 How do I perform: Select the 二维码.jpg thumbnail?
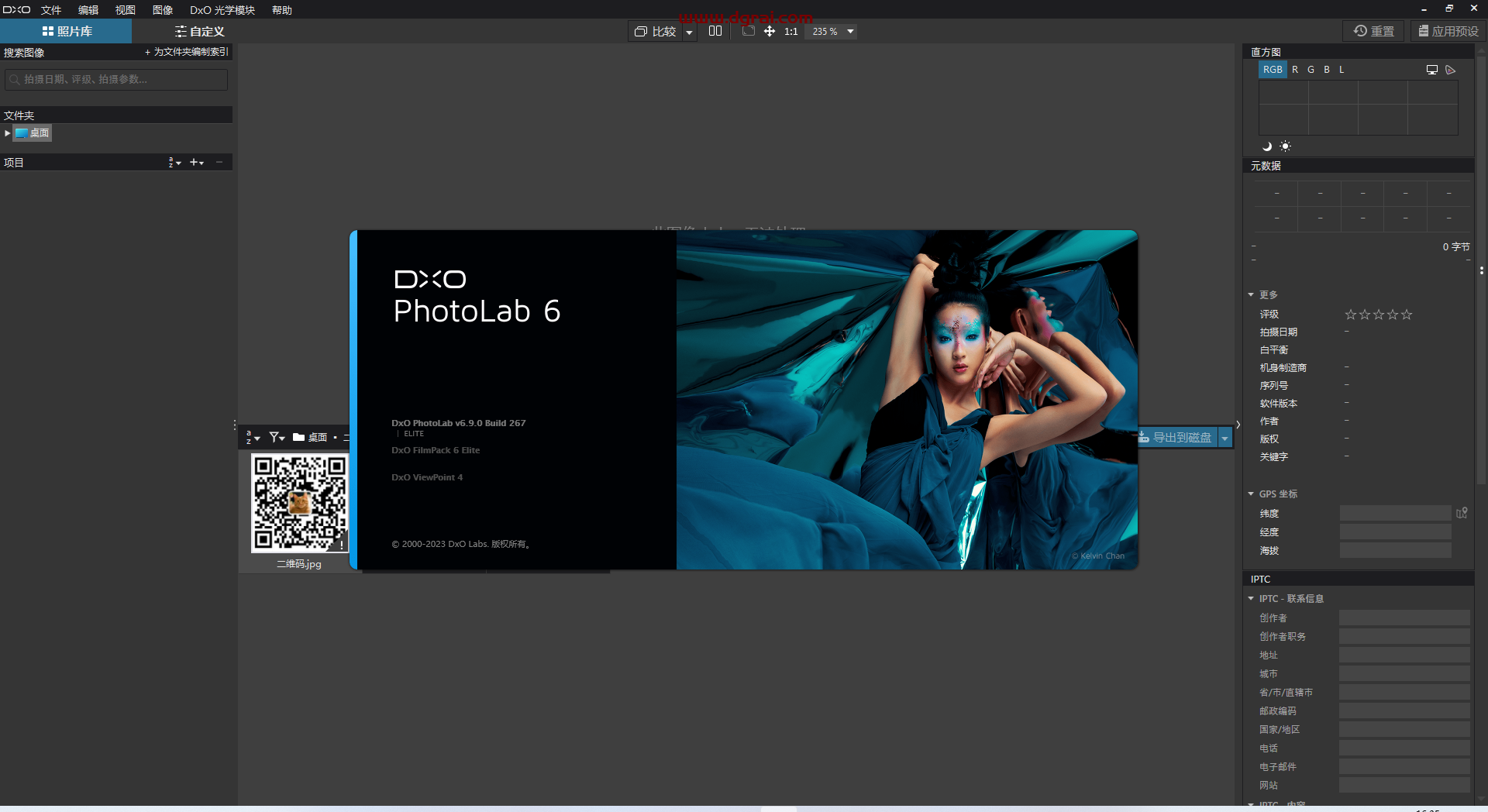tap(299, 502)
